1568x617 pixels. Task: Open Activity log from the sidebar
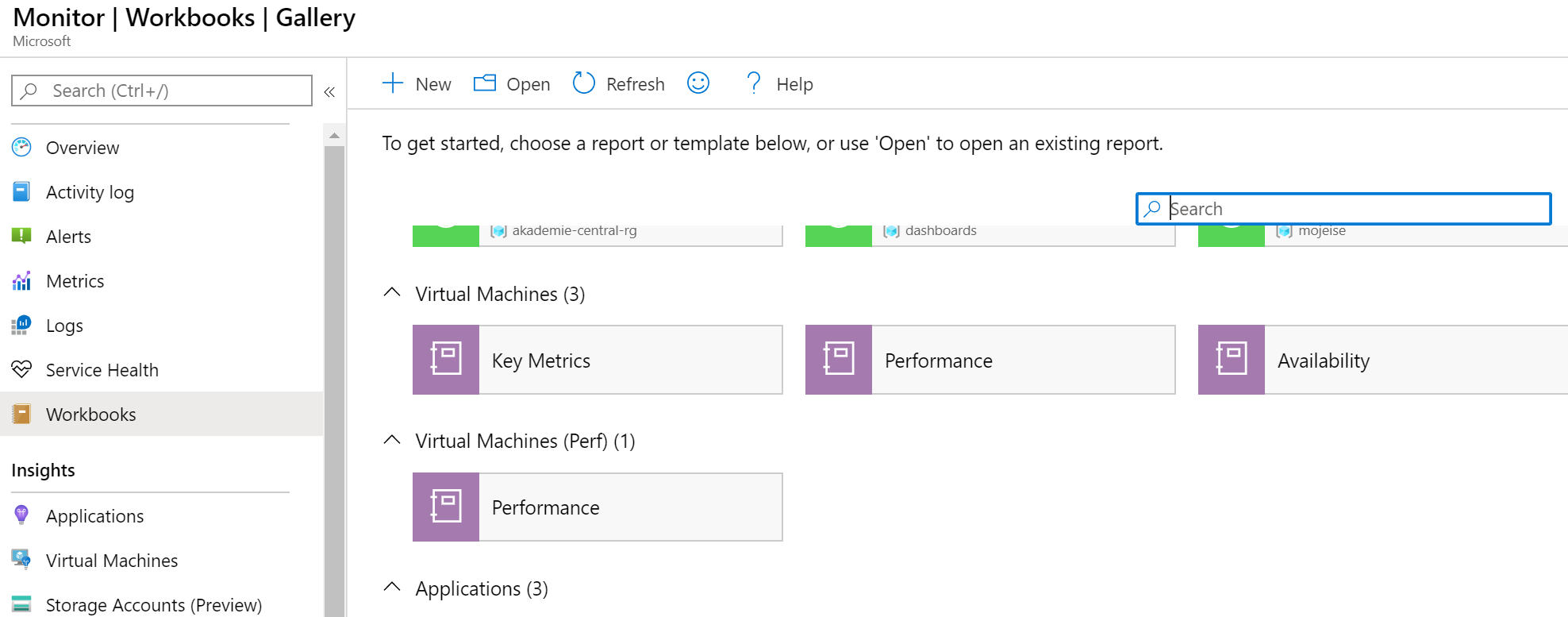coord(90,192)
